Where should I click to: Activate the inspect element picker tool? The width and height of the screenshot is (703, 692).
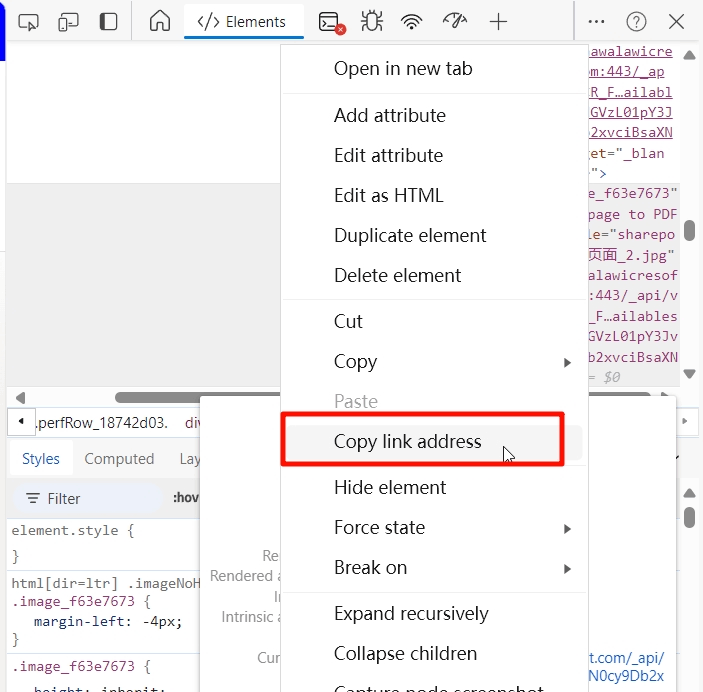click(x=28, y=22)
